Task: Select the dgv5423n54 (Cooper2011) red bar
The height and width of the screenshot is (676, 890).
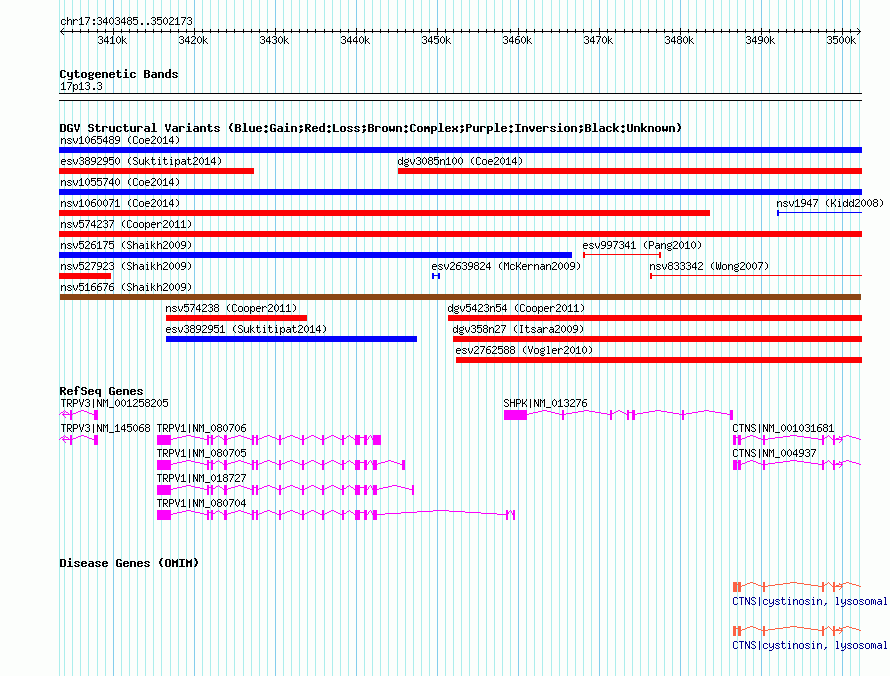Action: pos(655,318)
